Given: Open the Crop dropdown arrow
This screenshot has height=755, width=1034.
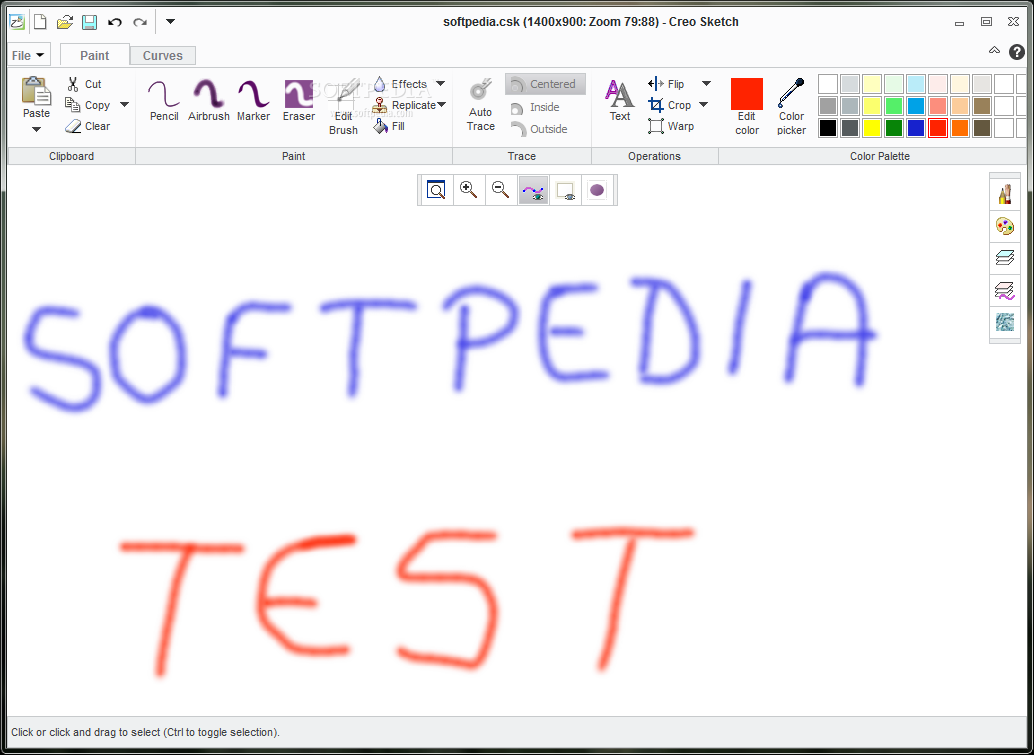Looking at the screenshot, I should click(x=703, y=105).
